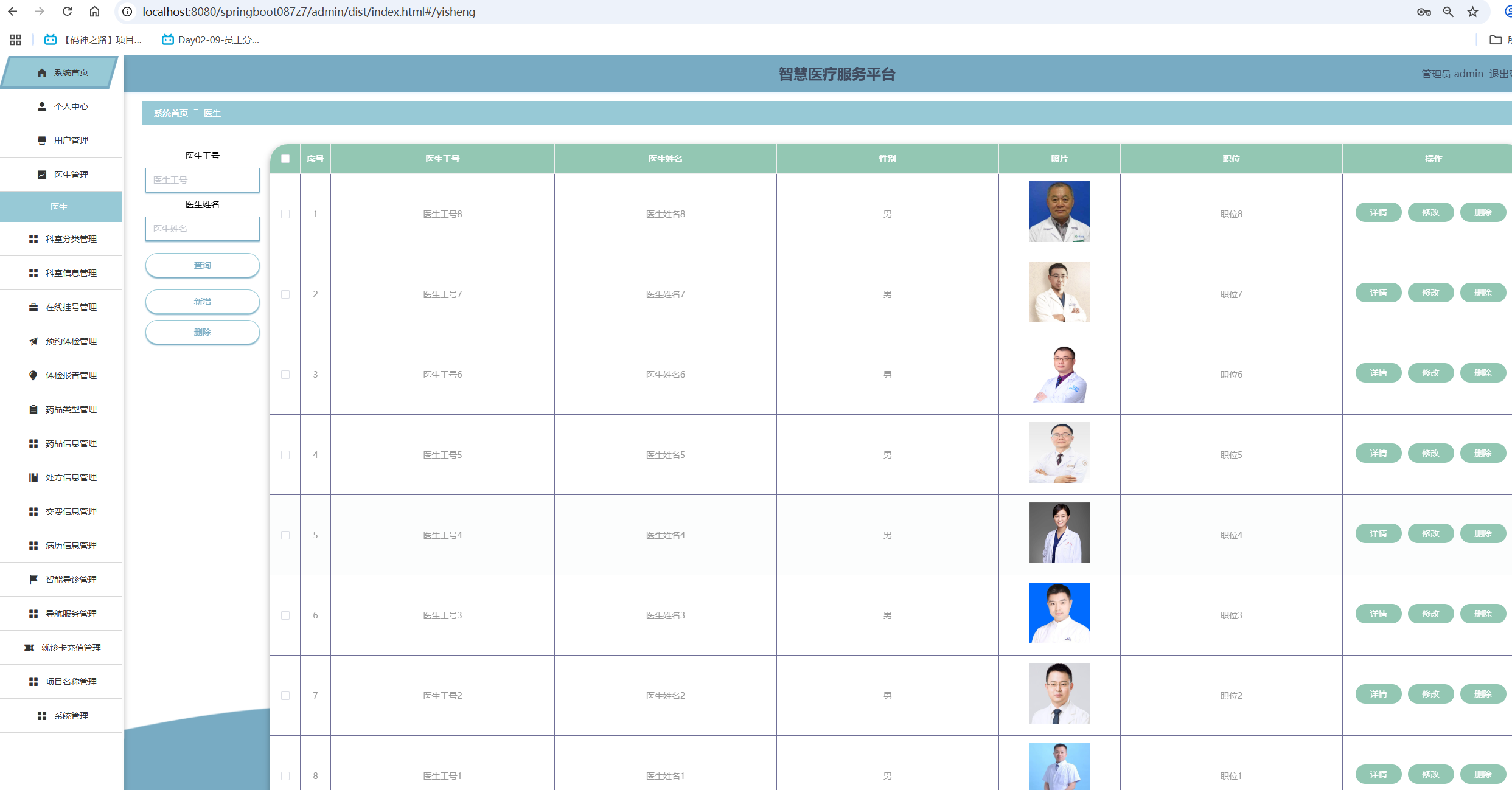Check the row for 医生工号8
Viewport: 1512px width, 790px height.
pos(285,214)
